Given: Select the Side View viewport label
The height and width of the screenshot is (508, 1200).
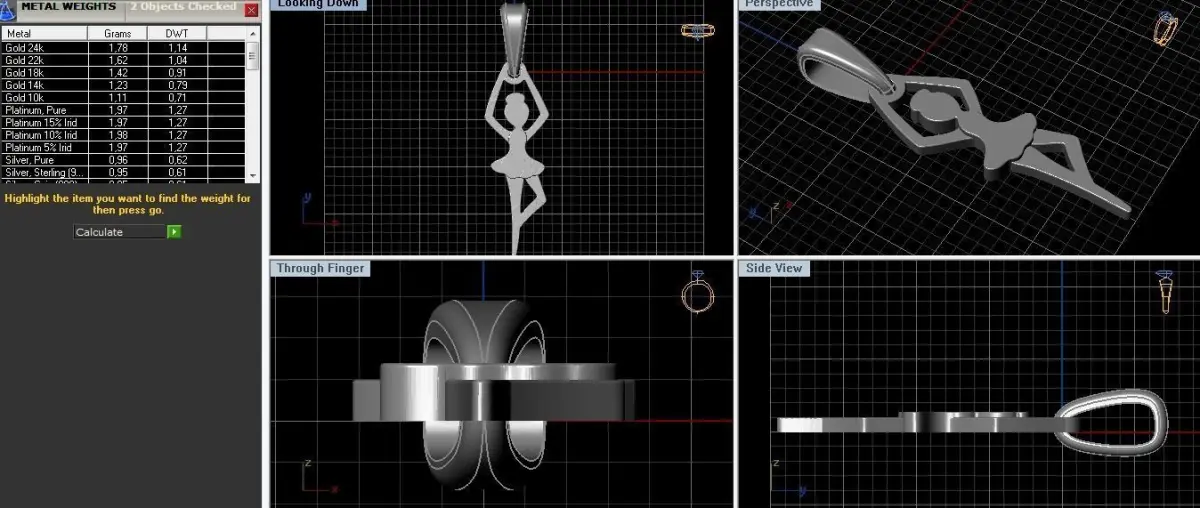Looking at the screenshot, I should click(x=773, y=268).
